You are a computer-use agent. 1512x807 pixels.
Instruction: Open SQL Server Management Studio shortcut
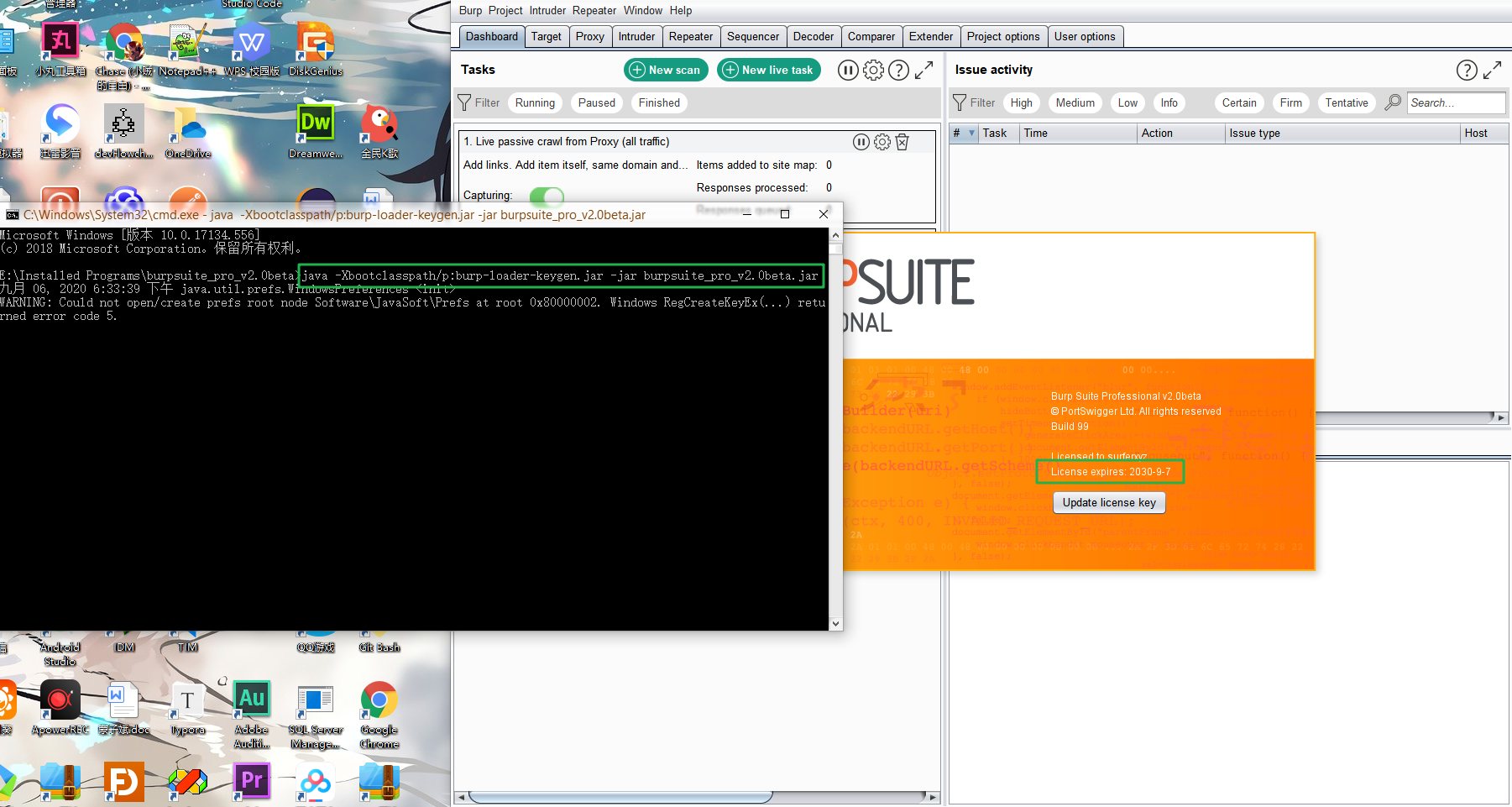coord(316,715)
